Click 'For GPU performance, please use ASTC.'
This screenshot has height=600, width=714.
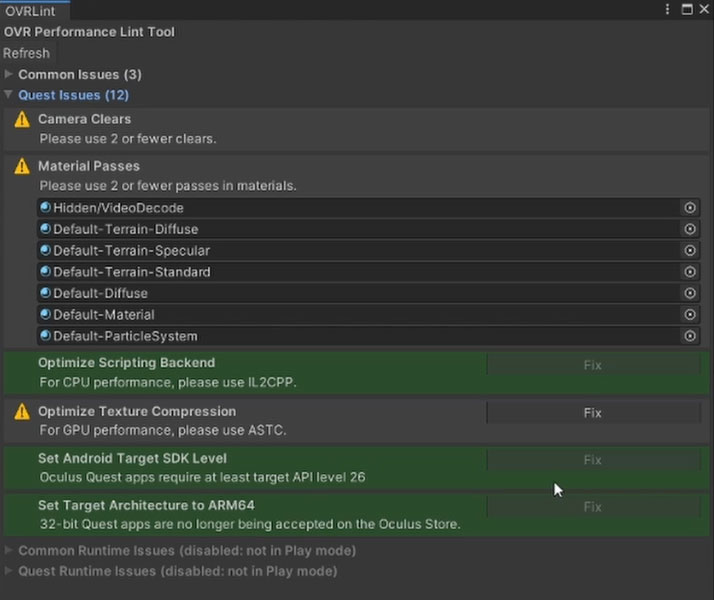click(163, 430)
